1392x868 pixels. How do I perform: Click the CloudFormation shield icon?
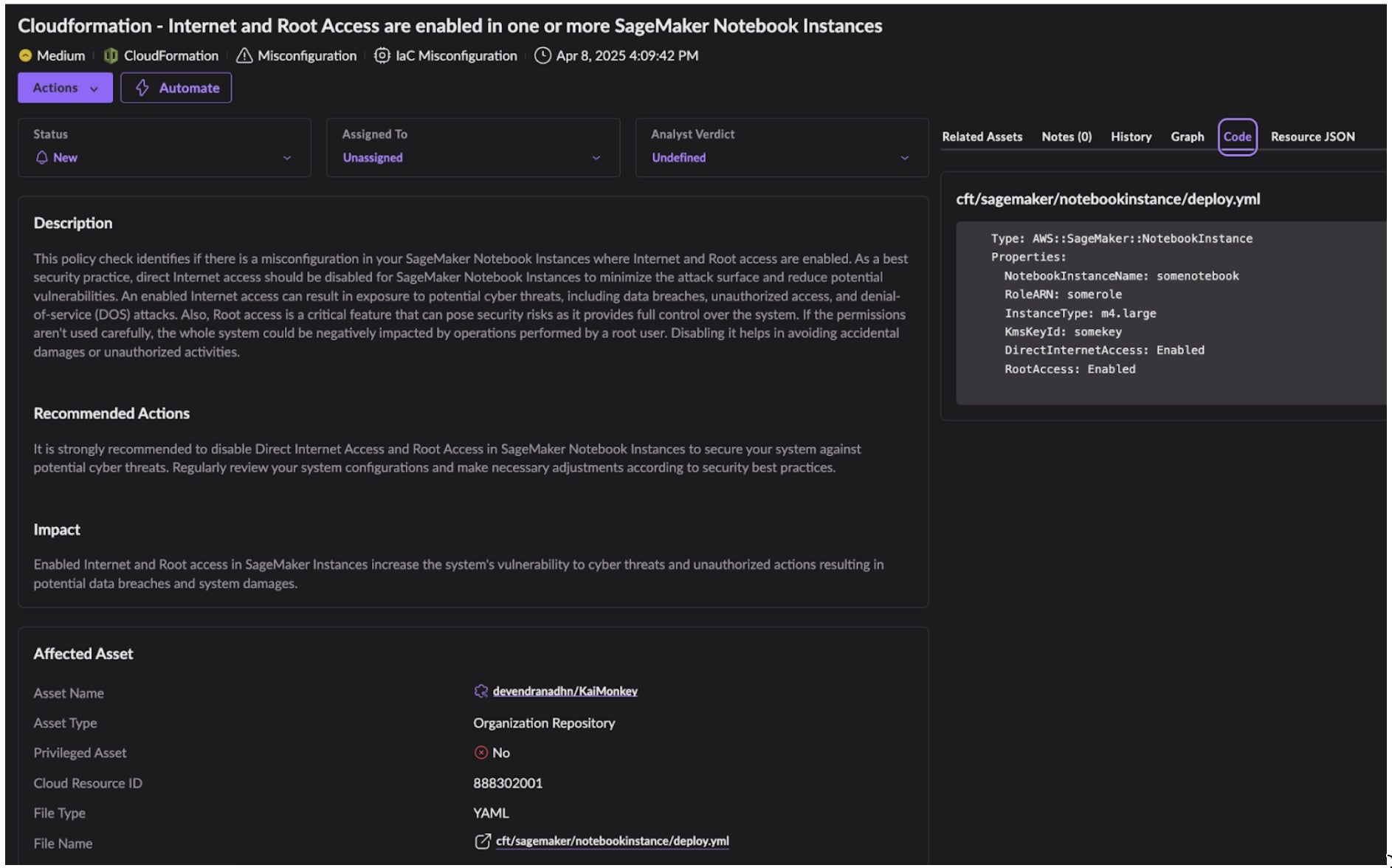coord(111,56)
